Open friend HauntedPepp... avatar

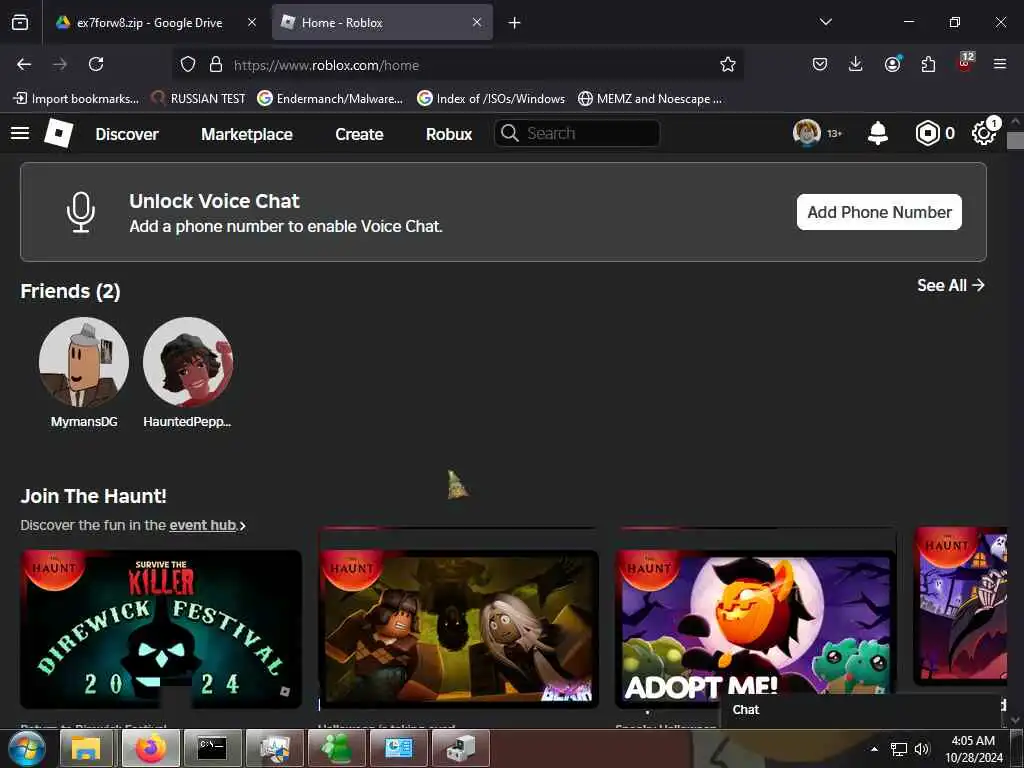(x=187, y=362)
